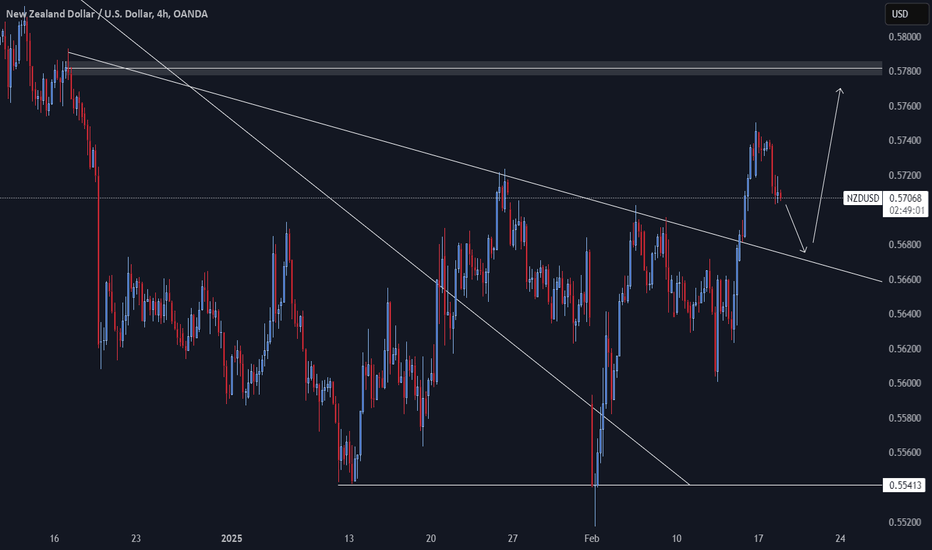This screenshot has width=932, height=550.
Task: Click the 0.56600 price axis label
Action: pos(905,279)
